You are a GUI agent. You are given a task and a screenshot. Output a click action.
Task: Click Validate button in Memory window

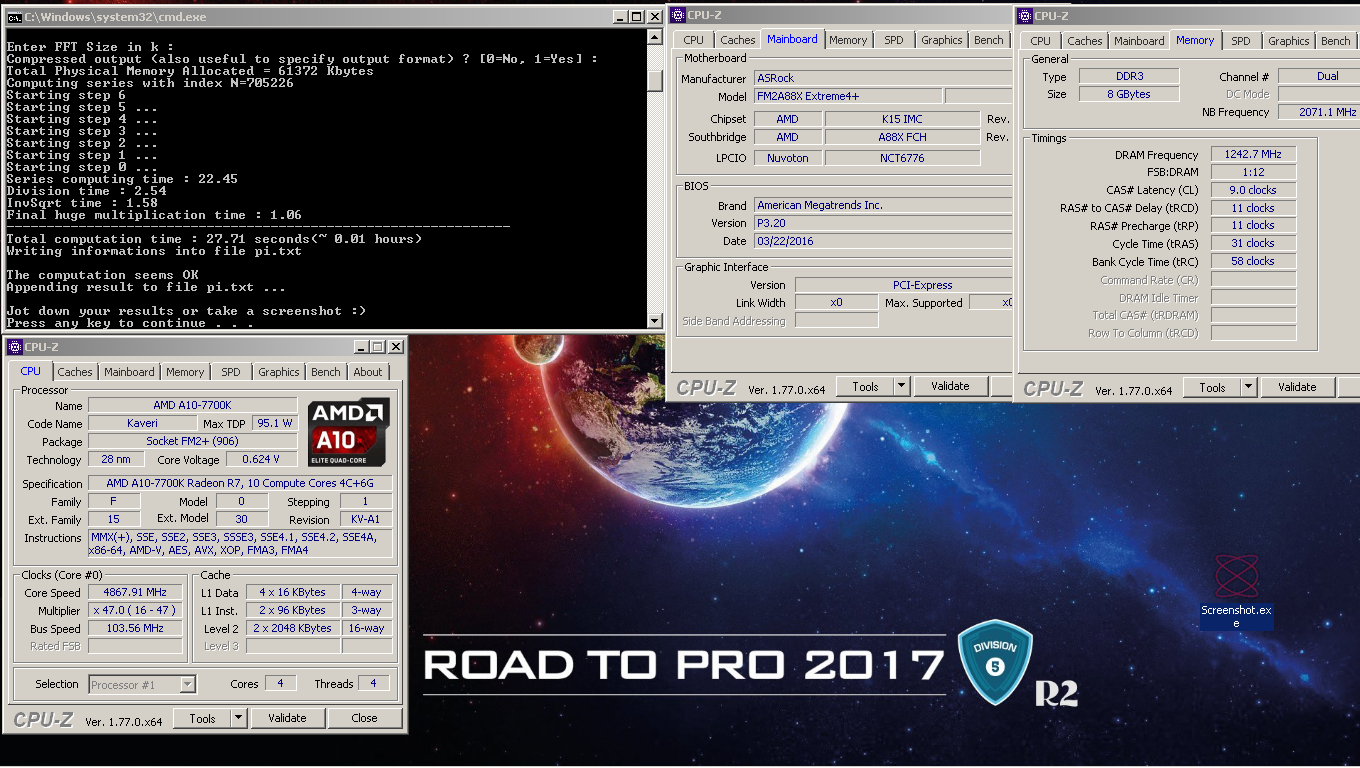pyautogui.click(x=1297, y=387)
